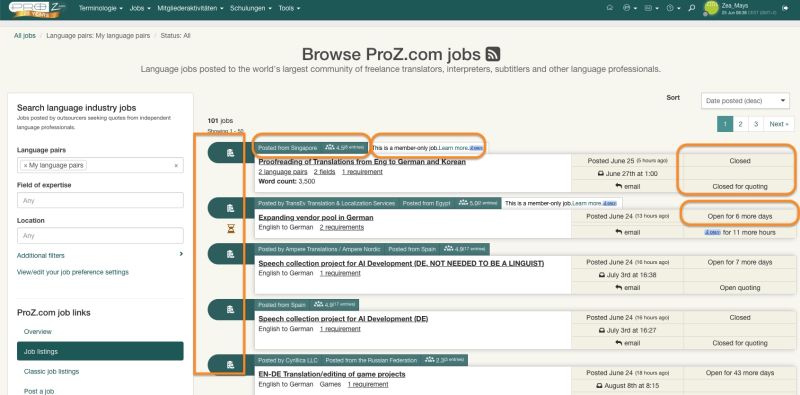800x395 pixels.
Task: Clear the Language pairs field with its x
Action: click(176, 165)
